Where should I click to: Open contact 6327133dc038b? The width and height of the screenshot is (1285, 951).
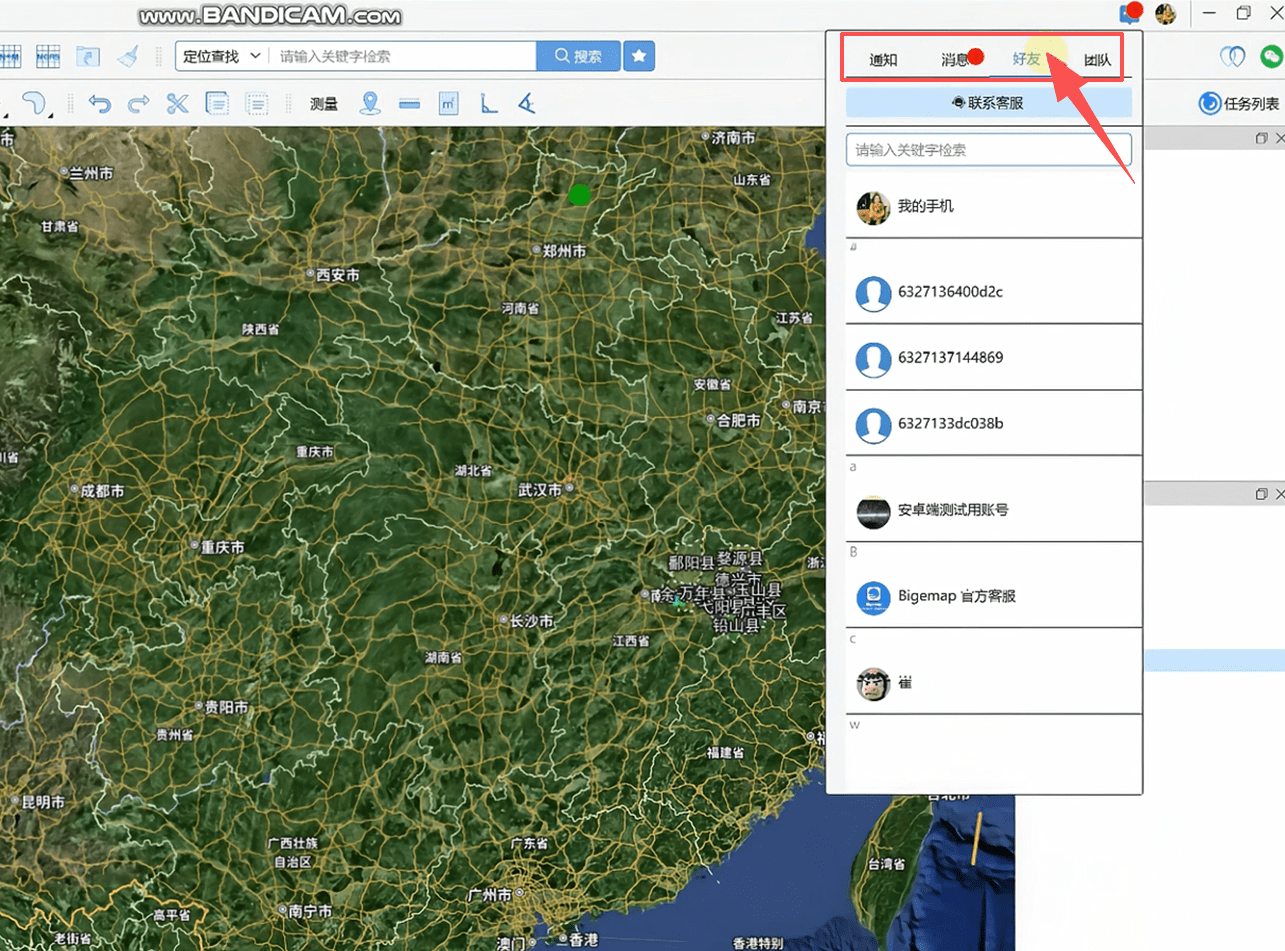(x=993, y=424)
